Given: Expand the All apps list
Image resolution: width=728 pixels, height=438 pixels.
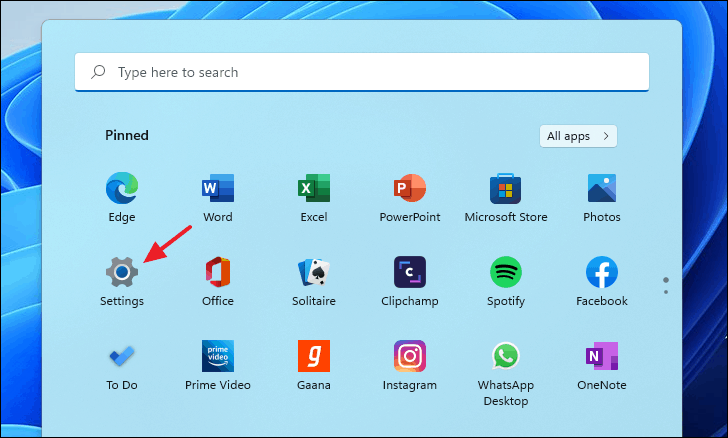Looking at the screenshot, I should click(x=578, y=136).
